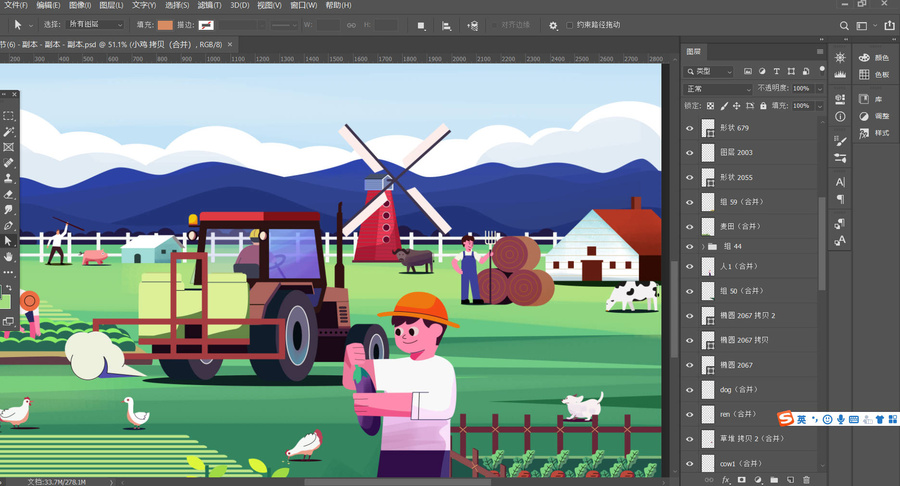Lock position move icon
Viewport: 900px width, 486px height.
pos(736,106)
